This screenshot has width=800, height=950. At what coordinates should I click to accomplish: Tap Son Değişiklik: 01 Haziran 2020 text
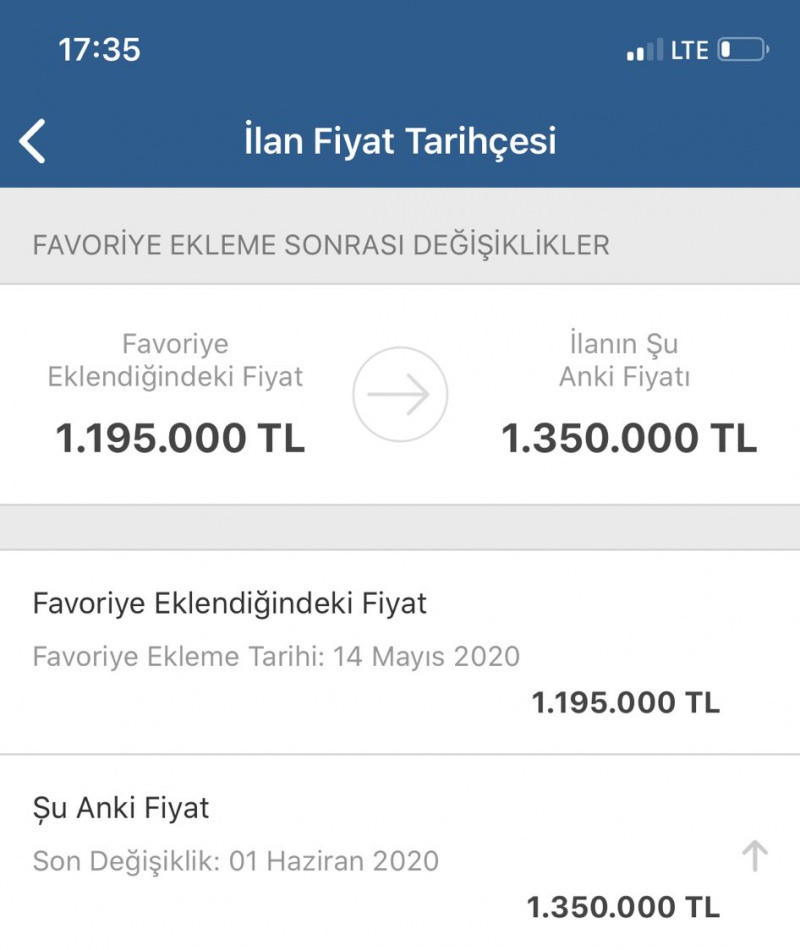click(x=236, y=862)
